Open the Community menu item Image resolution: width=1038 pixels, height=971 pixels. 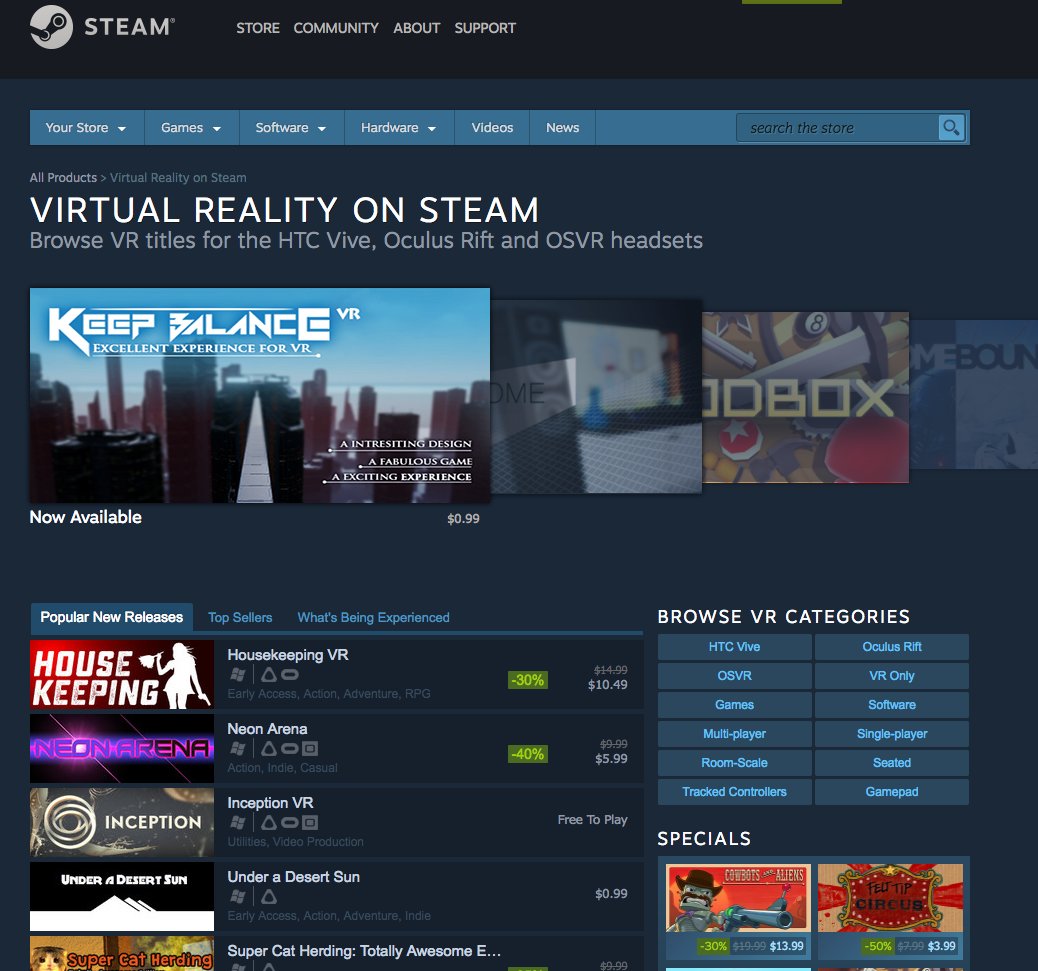pyautogui.click(x=336, y=28)
